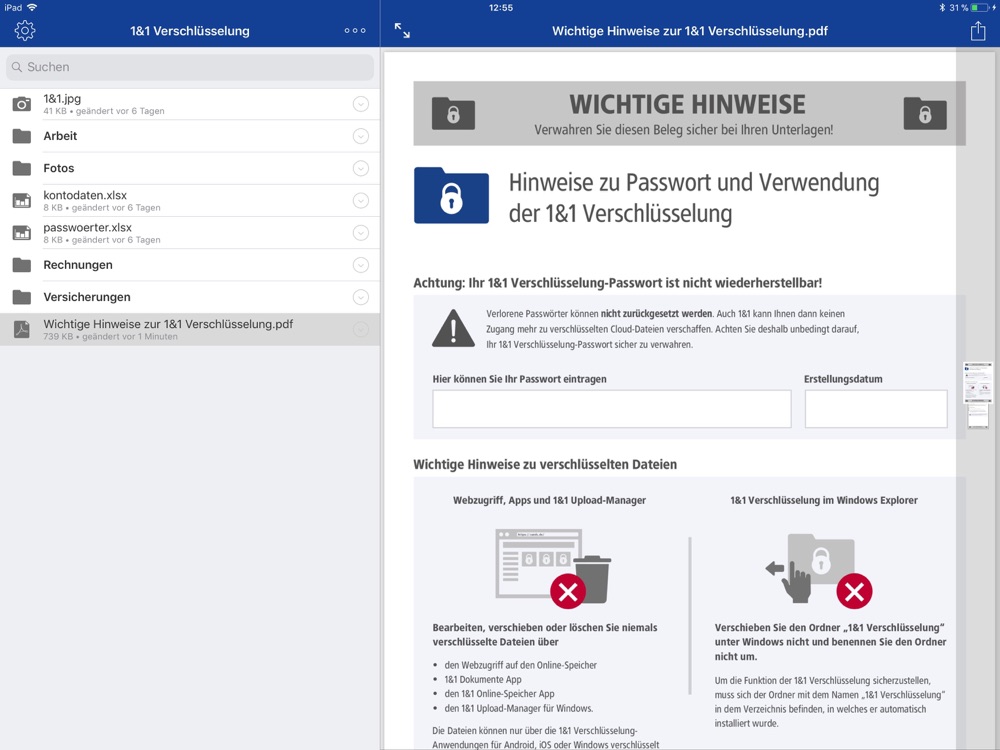
Task: Open passwoerter.xlsx
Action: 190,233
